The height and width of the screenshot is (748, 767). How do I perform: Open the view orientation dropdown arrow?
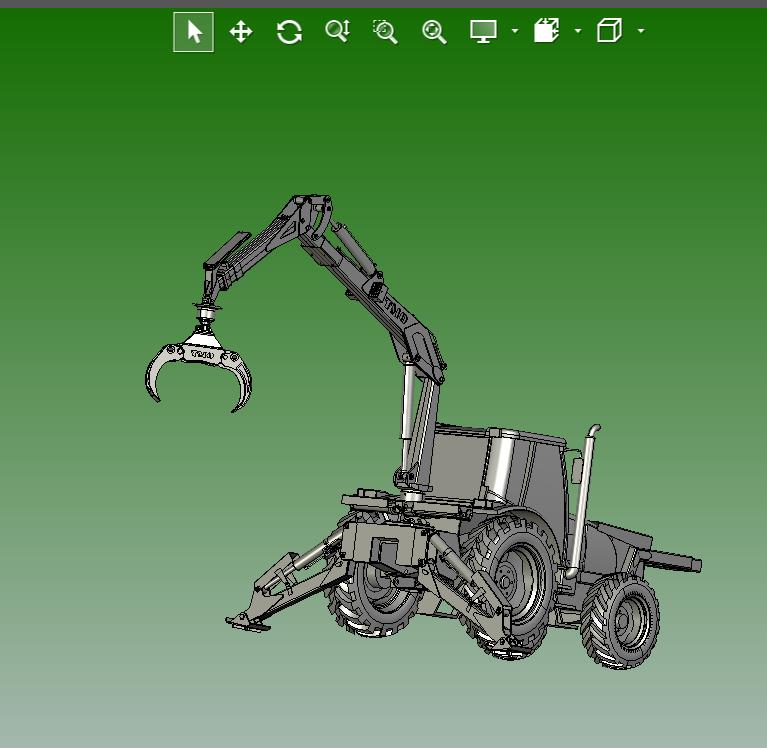[x=641, y=31]
